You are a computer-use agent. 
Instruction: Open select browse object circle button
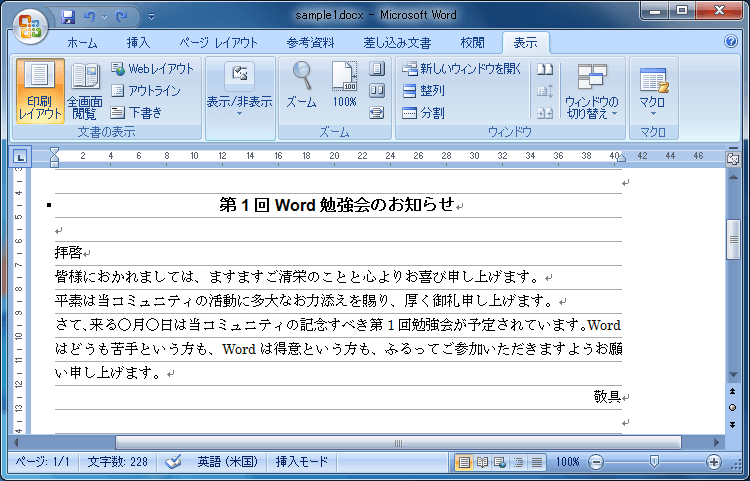tap(733, 407)
